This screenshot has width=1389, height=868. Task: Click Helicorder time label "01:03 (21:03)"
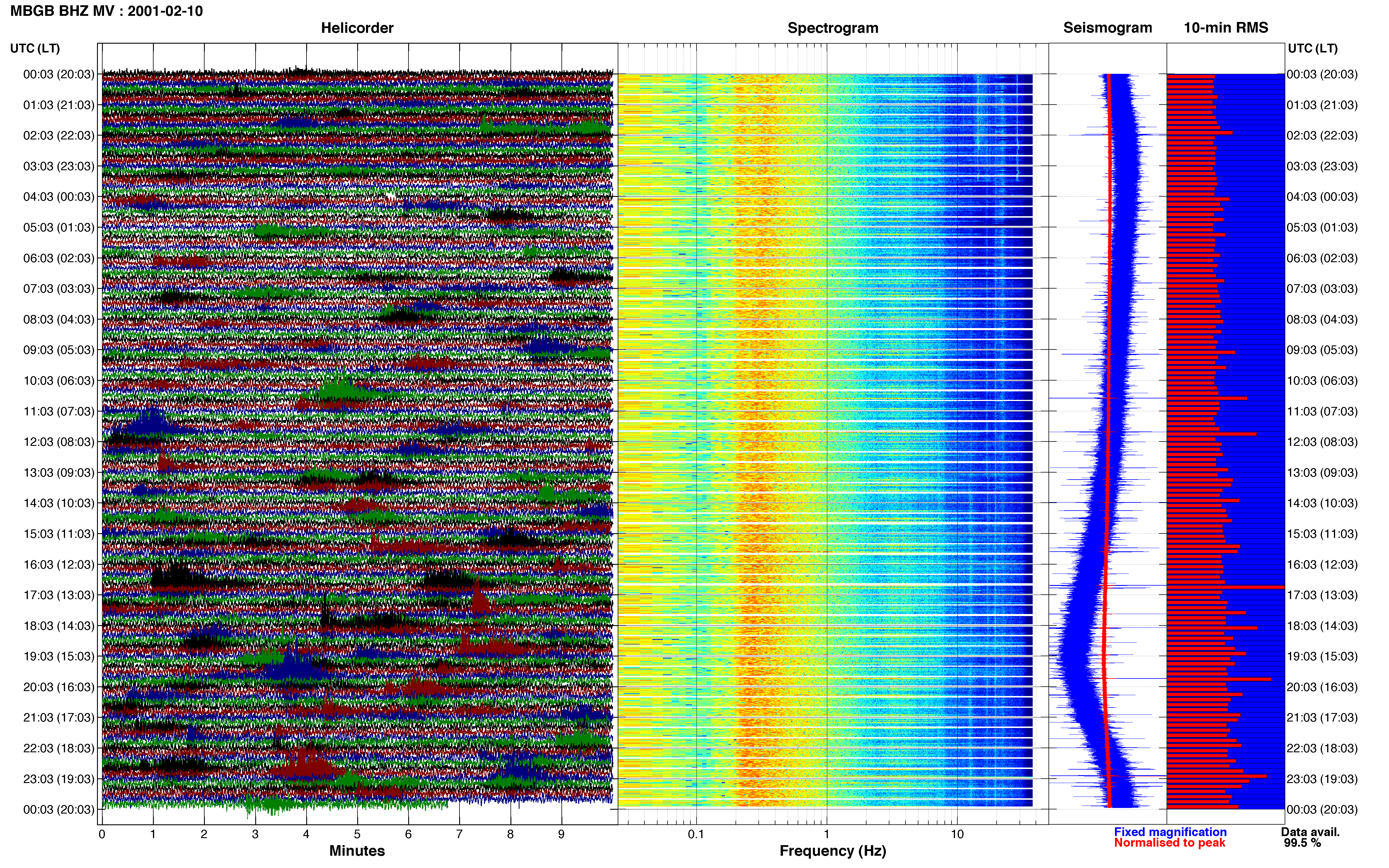tap(59, 105)
